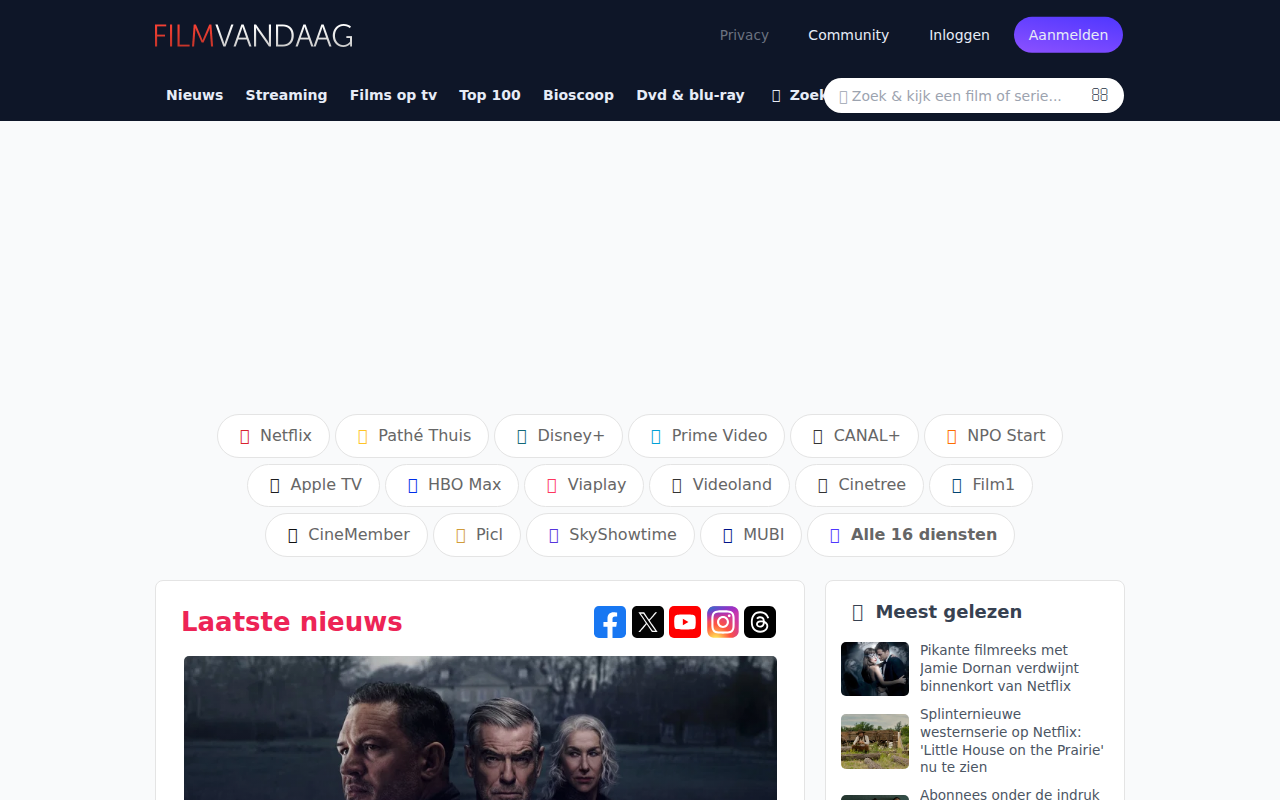Read 'Splinternieuwe westernserie op Netflix' article
The image size is (1280, 800).
[1012, 741]
